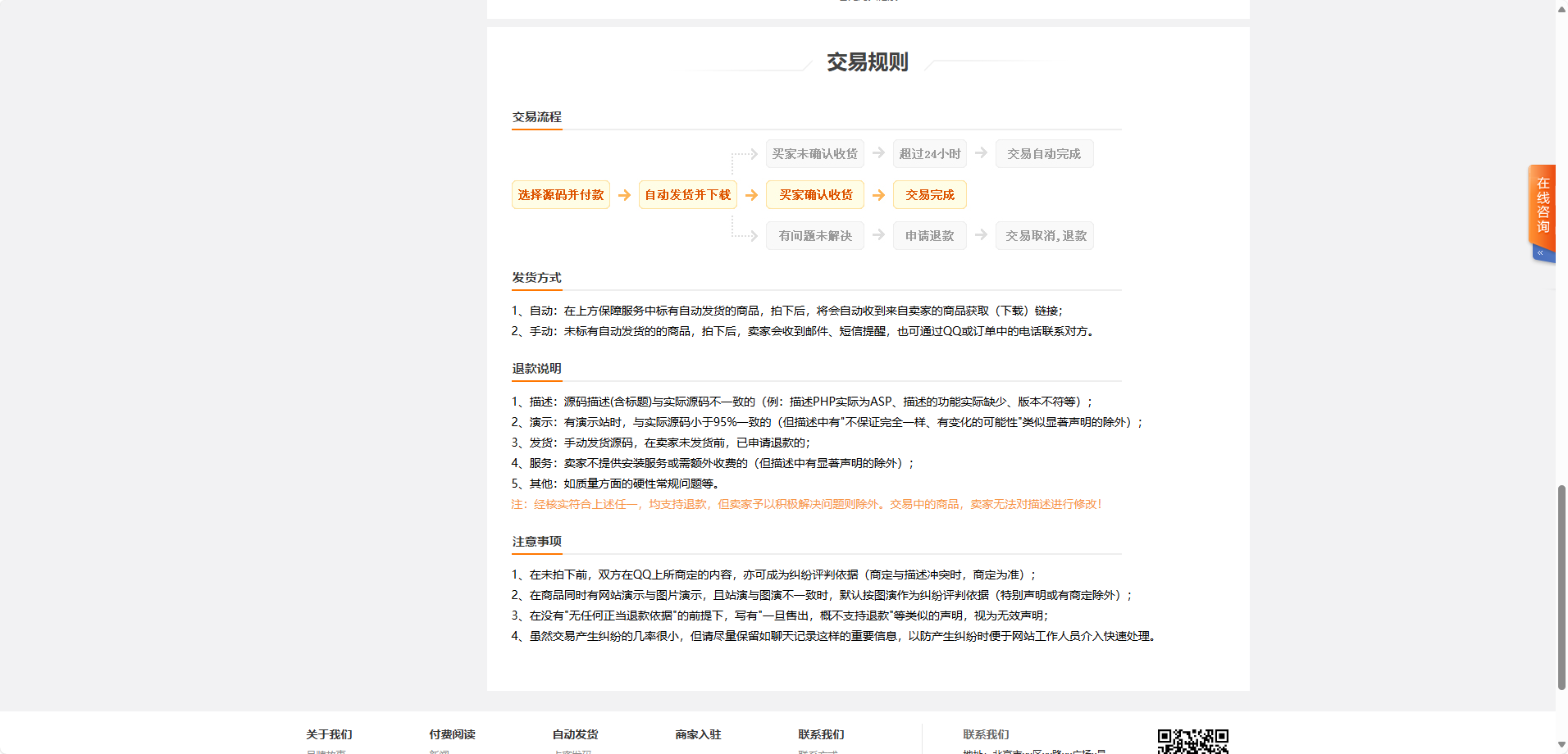
Task: Click the 交易自动完成 gray step
Action: click(x=1045, y=154)
